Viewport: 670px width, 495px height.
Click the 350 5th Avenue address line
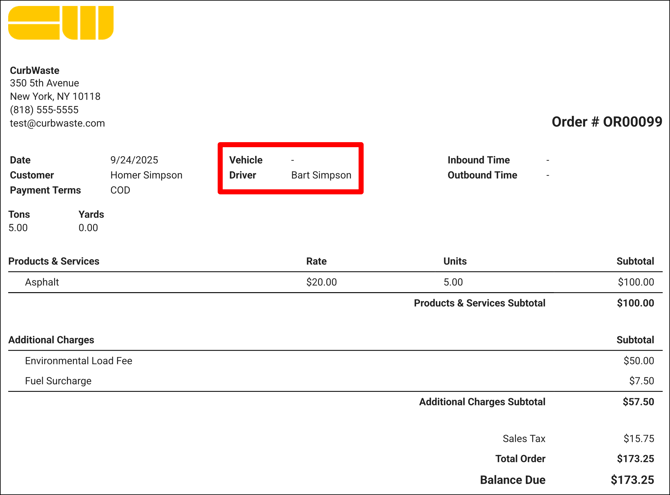point(44,84)
